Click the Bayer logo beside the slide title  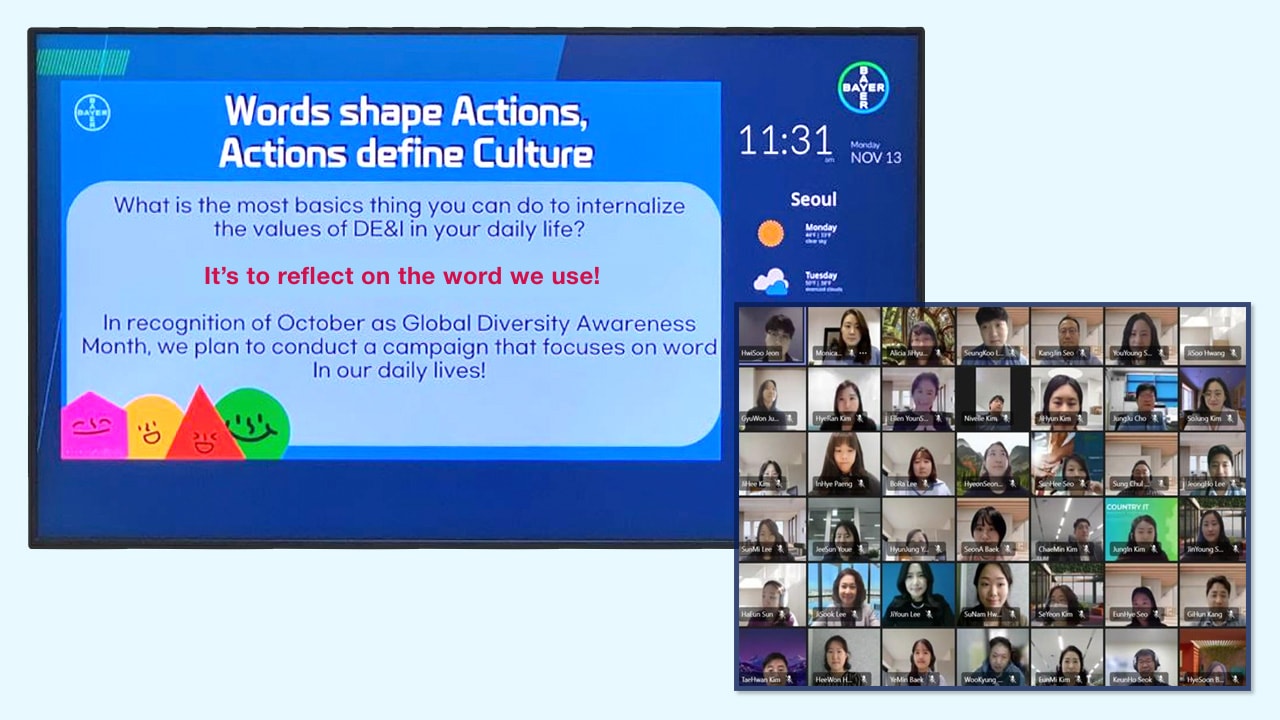(x=92, y=113)
